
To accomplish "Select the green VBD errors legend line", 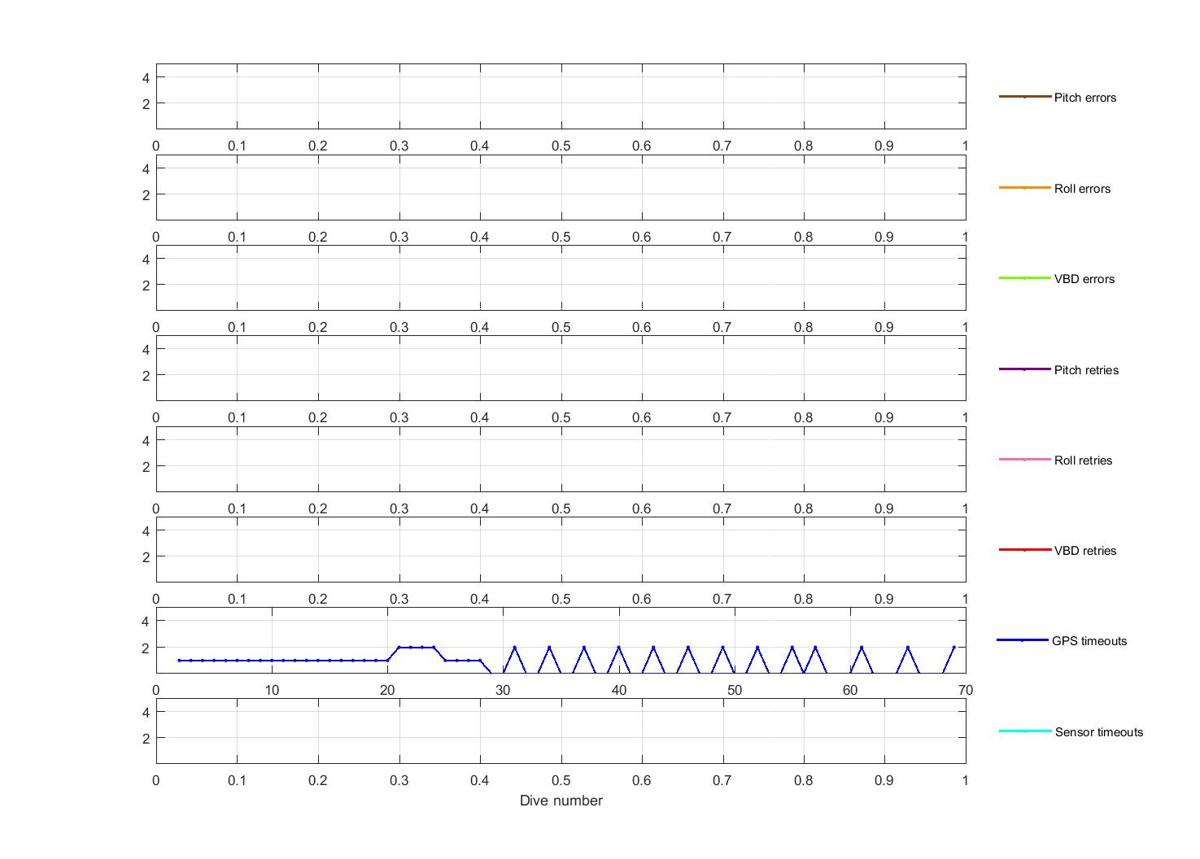I will 1024,278.
